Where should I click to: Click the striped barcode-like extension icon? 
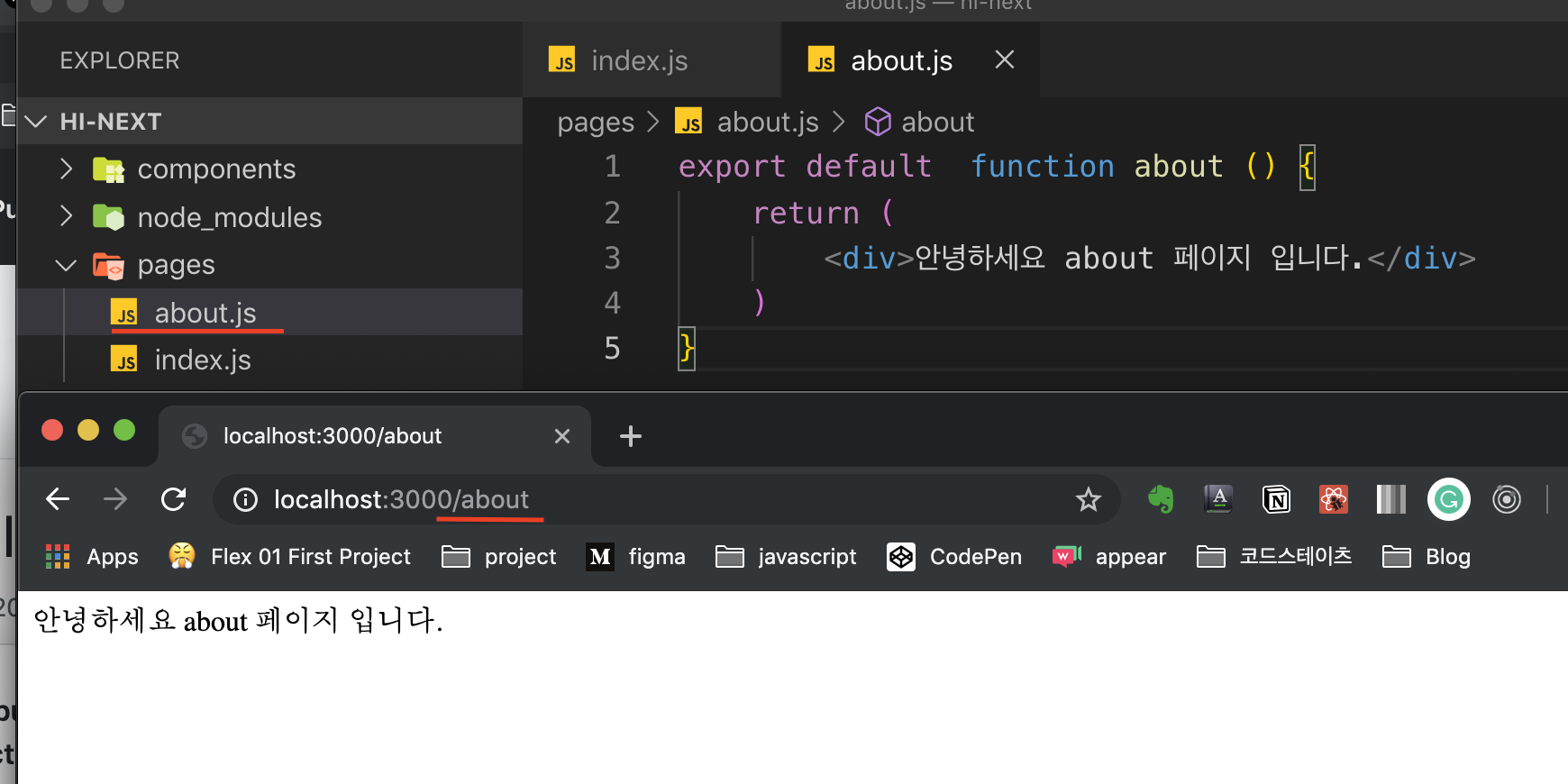pos(1391,498)
